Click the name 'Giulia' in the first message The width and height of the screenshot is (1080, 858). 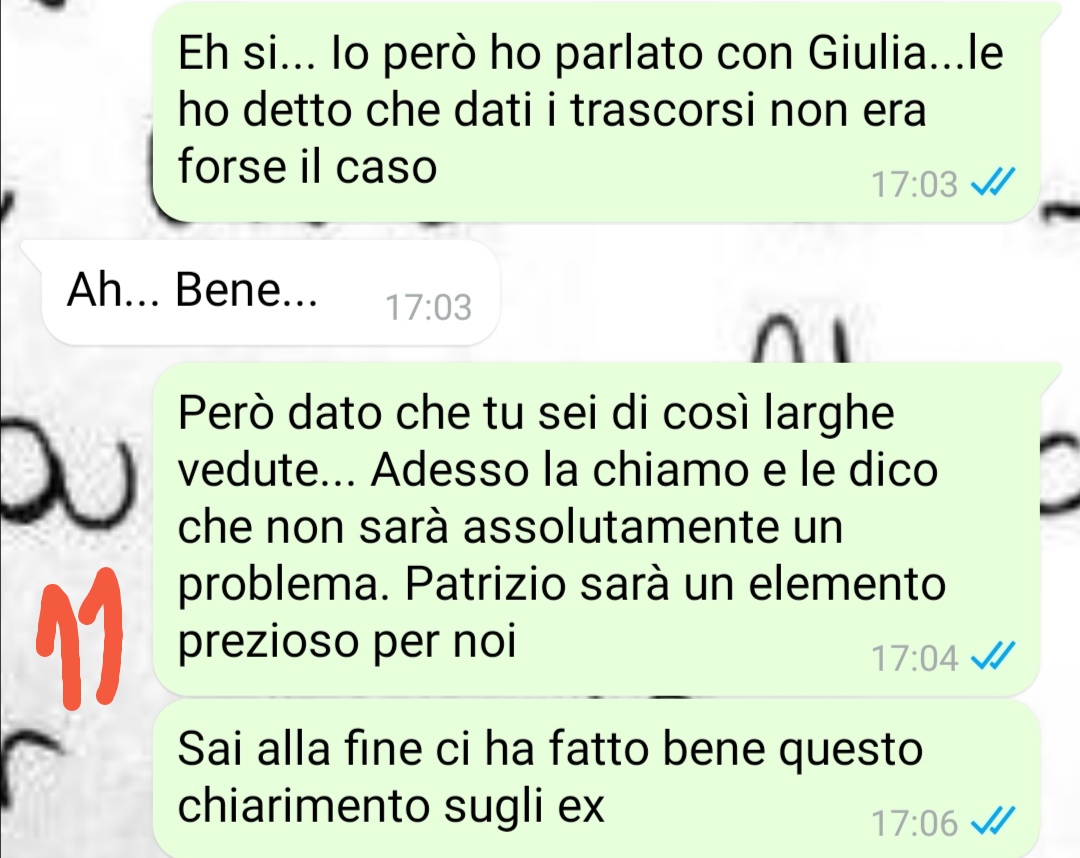(x=868, y=52)
